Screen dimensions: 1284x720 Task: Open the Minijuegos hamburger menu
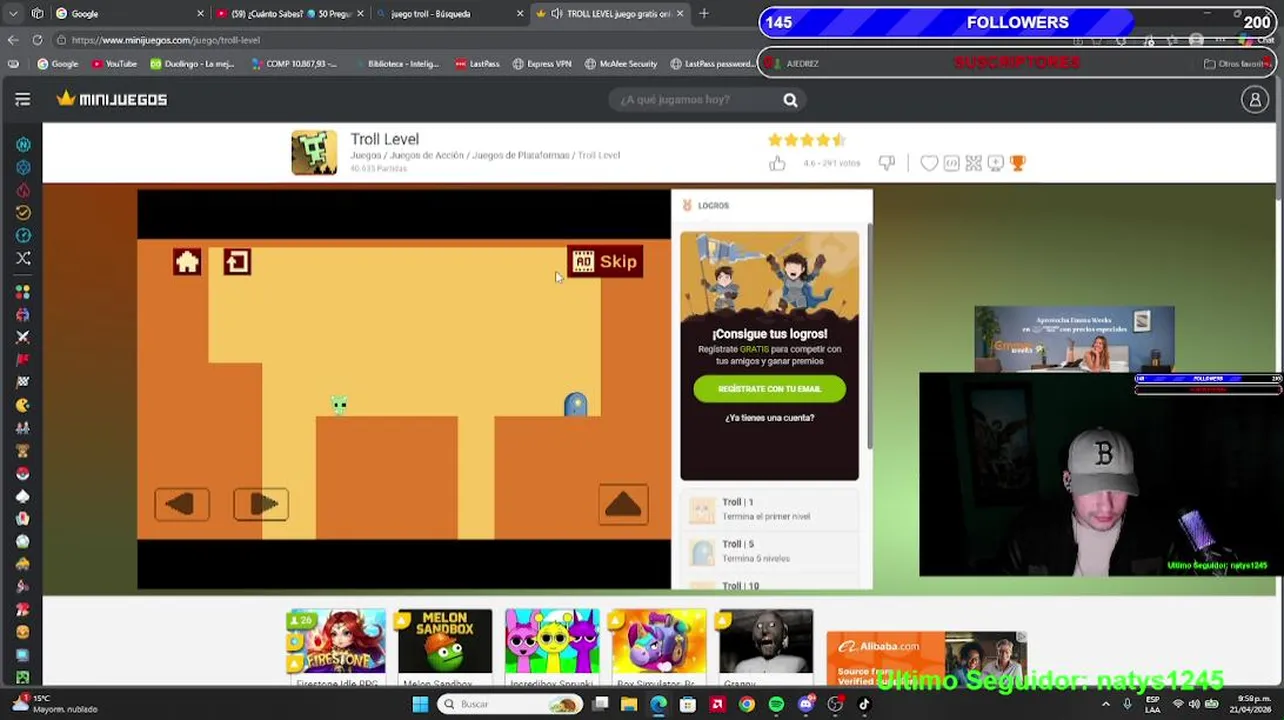[x=22, y=99]
